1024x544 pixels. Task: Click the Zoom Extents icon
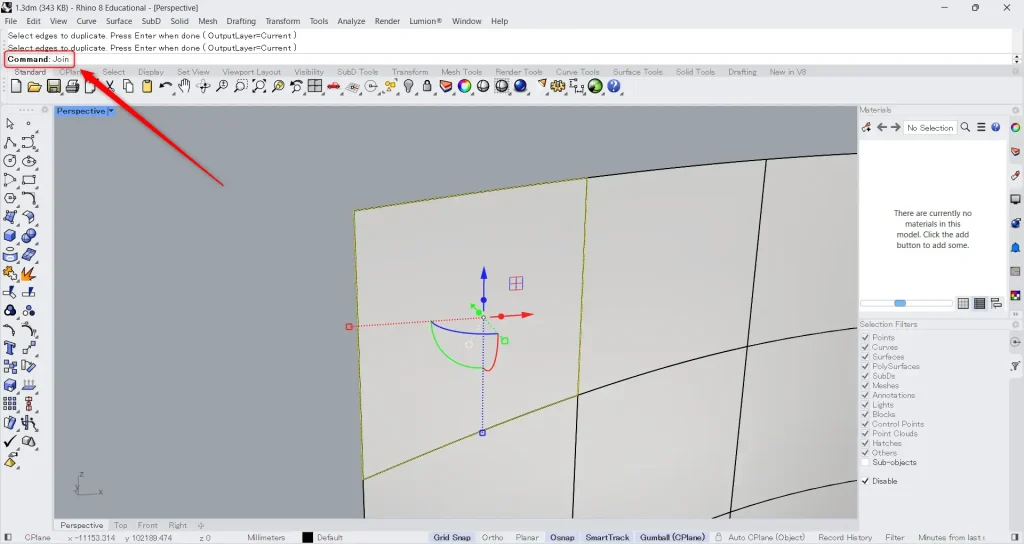point(259,86)
